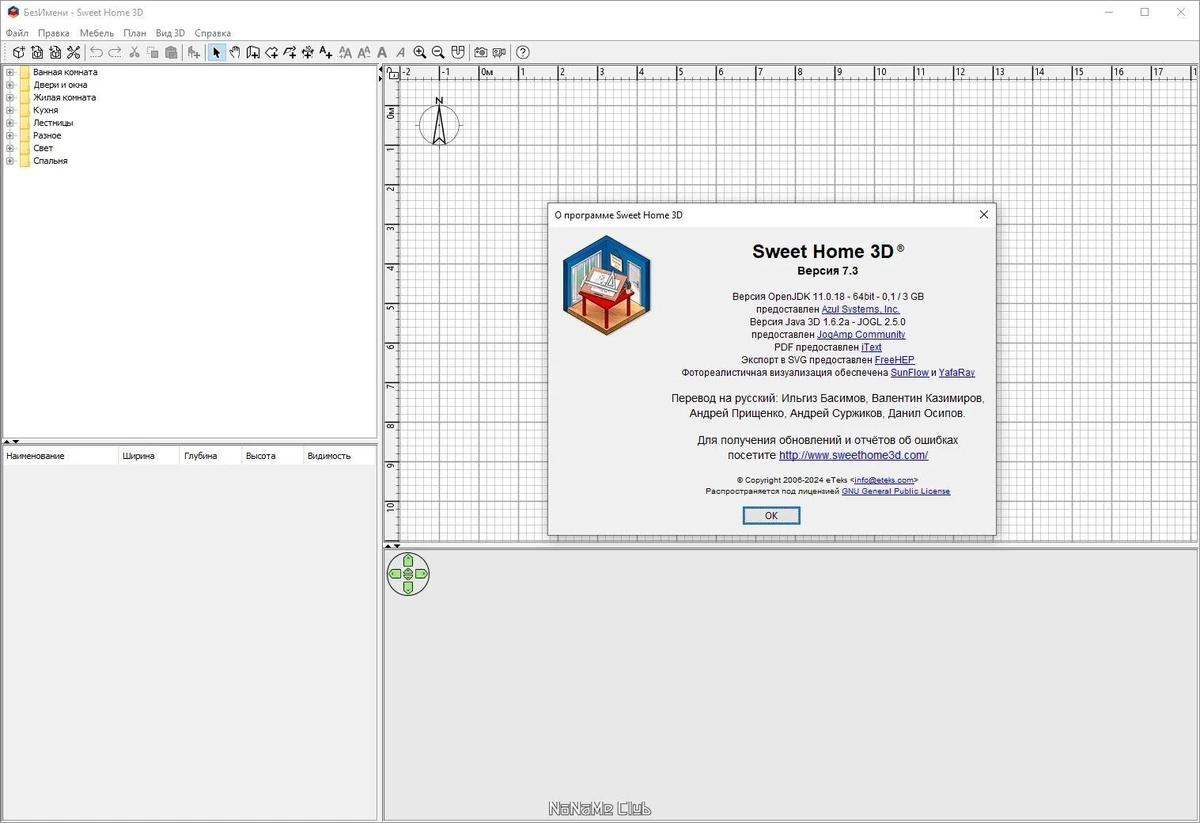The height and width of the screenshot is (823, 1200).
Task: Select the Create dimensions tool
Action: [308, 52]
